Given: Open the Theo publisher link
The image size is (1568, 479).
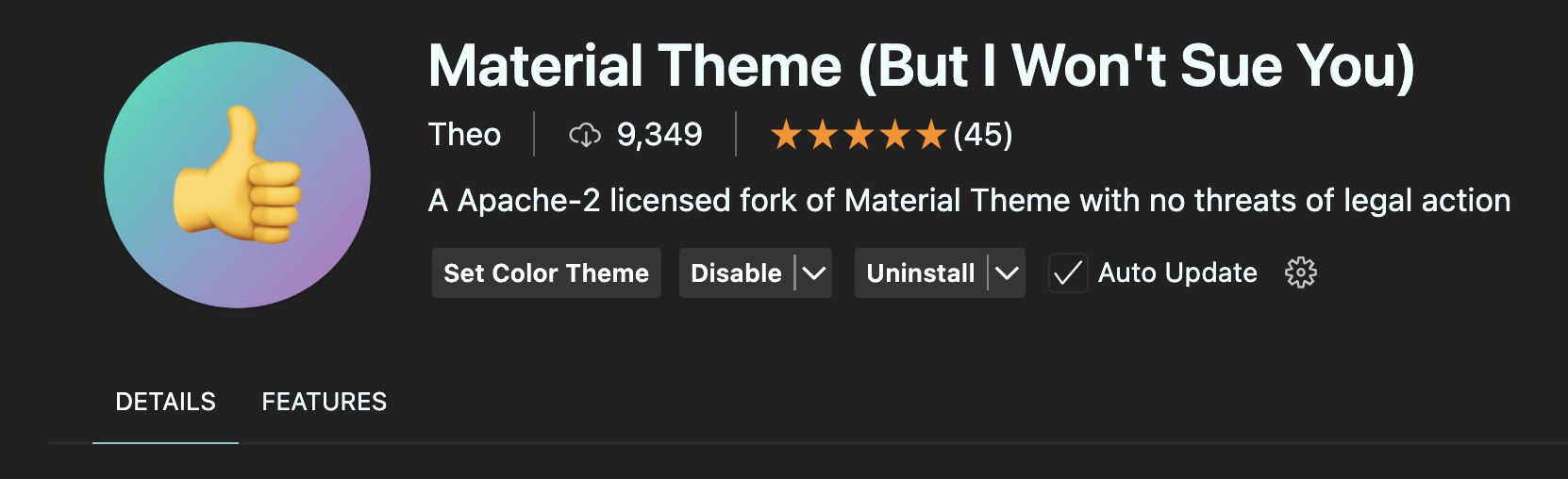Looking at the screenshot, I should 464,135.
